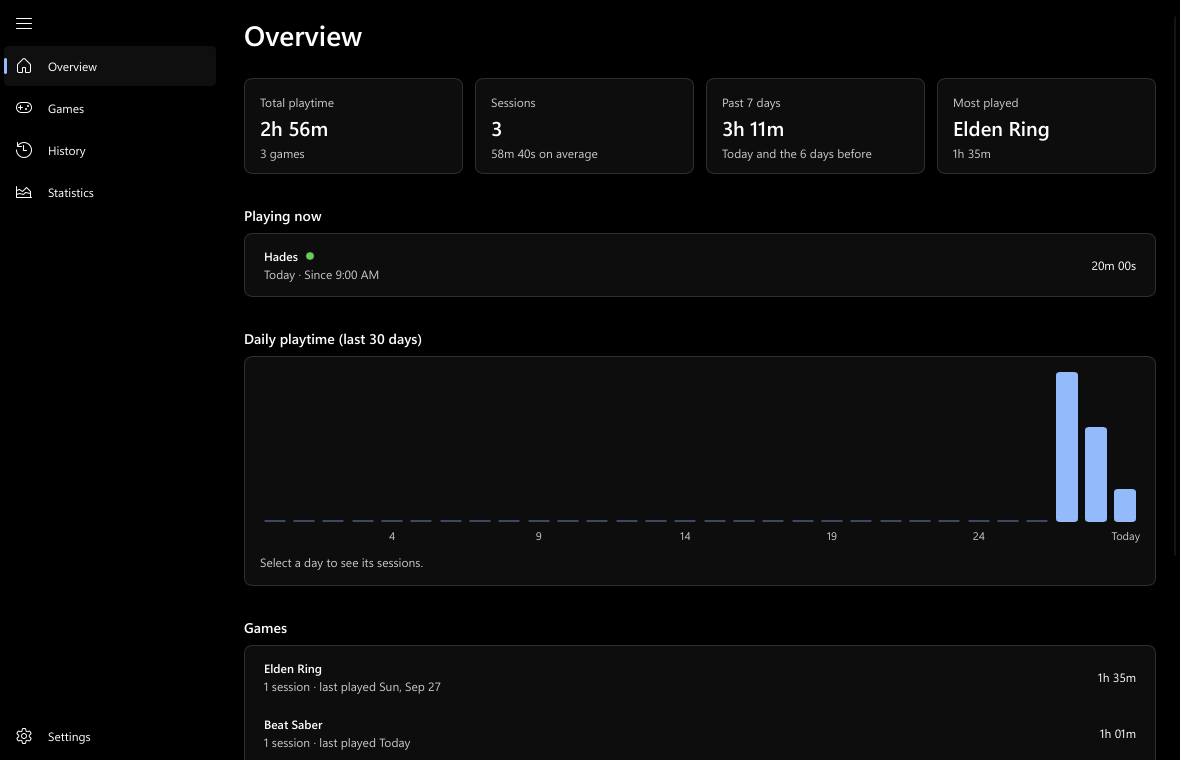Open the History section

pos(110,150)
